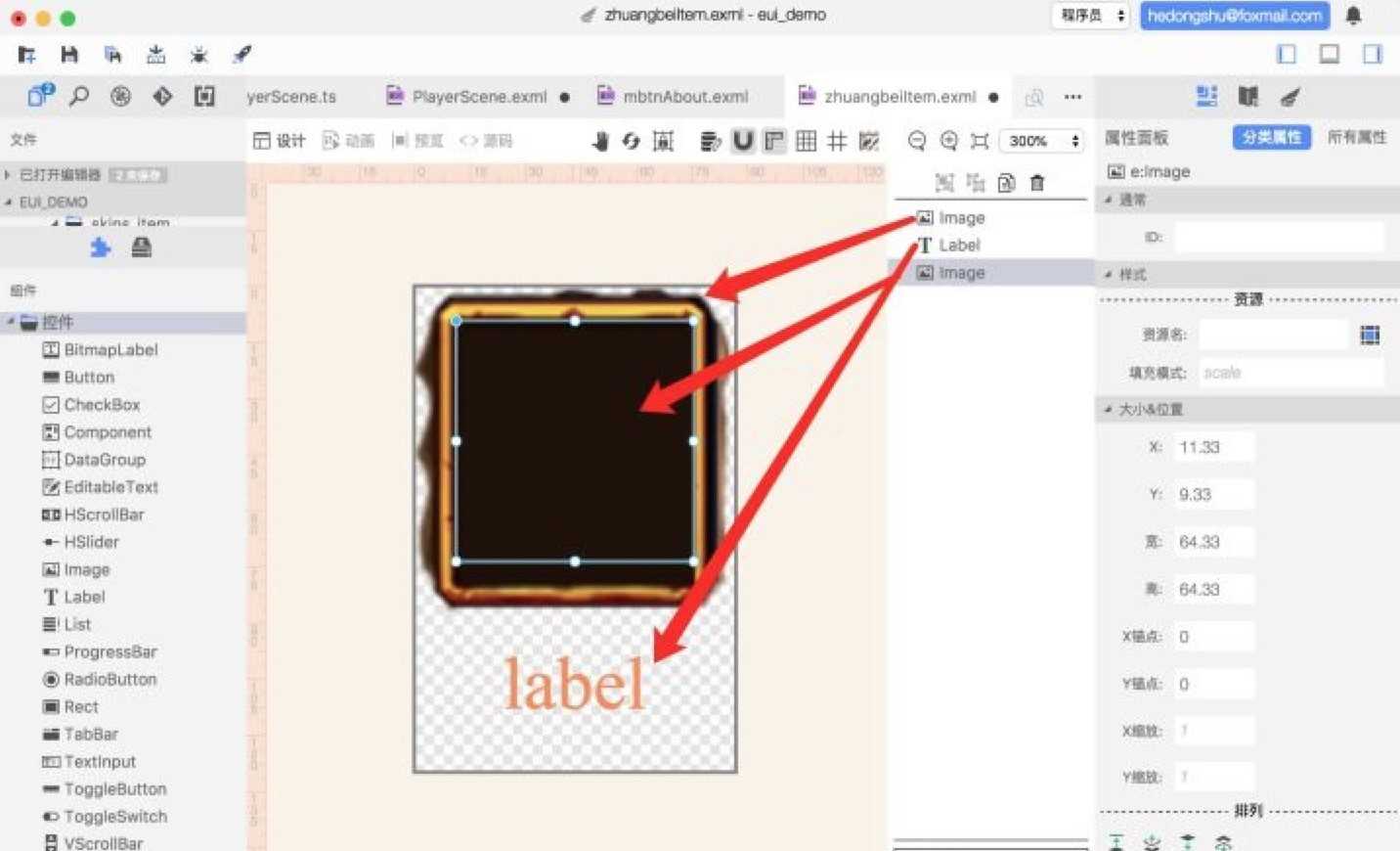Click the notification bell icon

[1353, 16]
